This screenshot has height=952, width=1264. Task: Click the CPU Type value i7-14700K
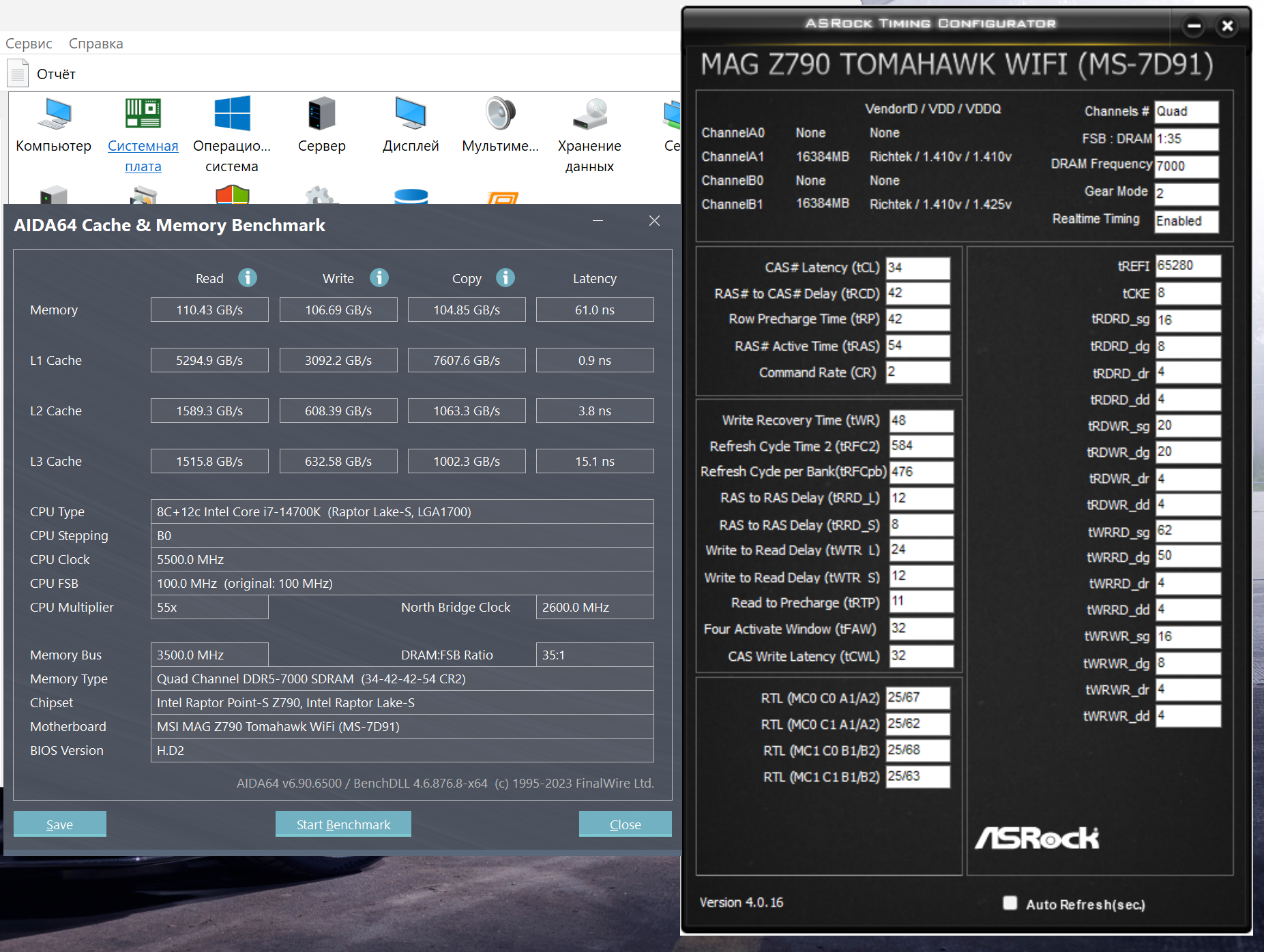click(402, 511)
